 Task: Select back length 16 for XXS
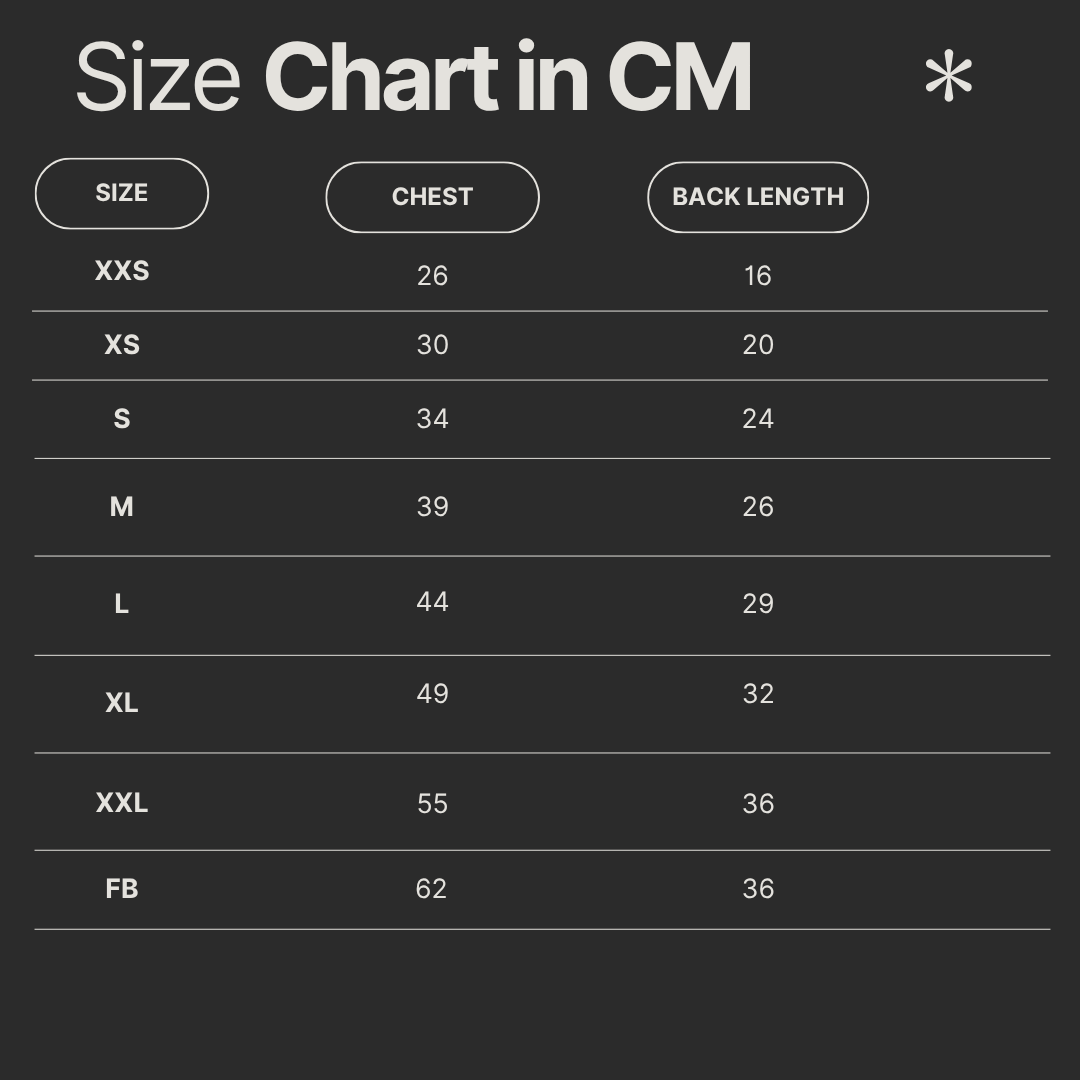pyautogui.click(x=758, y=276)
